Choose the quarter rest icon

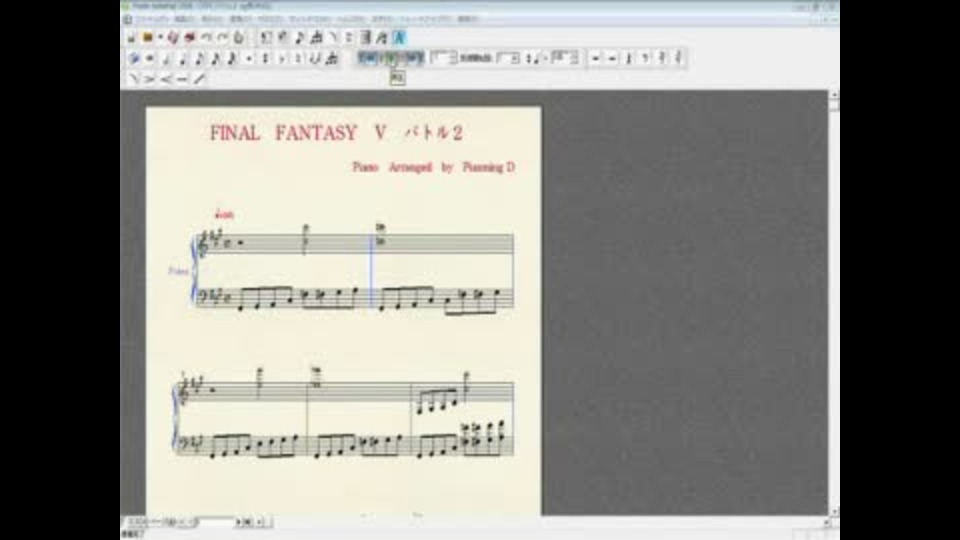[628, 58]
